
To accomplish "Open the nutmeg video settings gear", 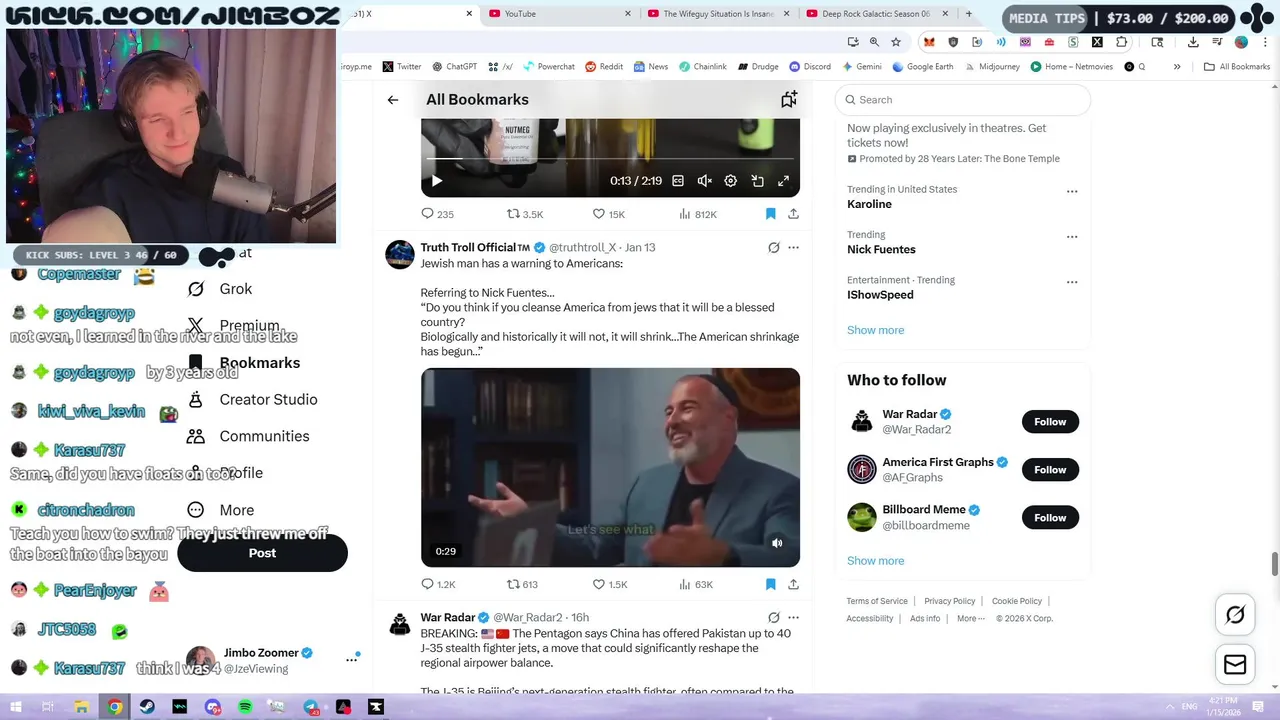I will coord(731,181).
